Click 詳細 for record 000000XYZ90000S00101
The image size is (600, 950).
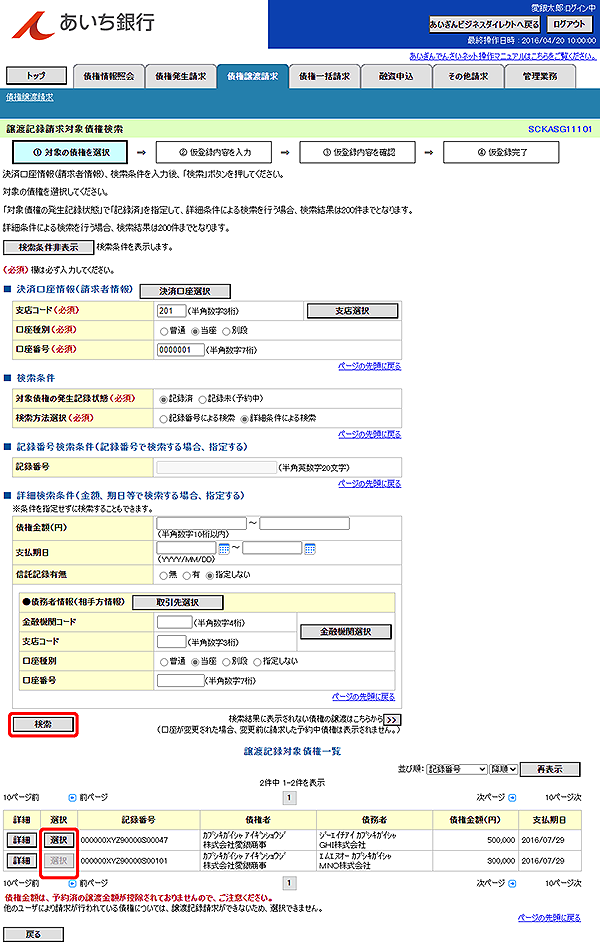point(22,860)
